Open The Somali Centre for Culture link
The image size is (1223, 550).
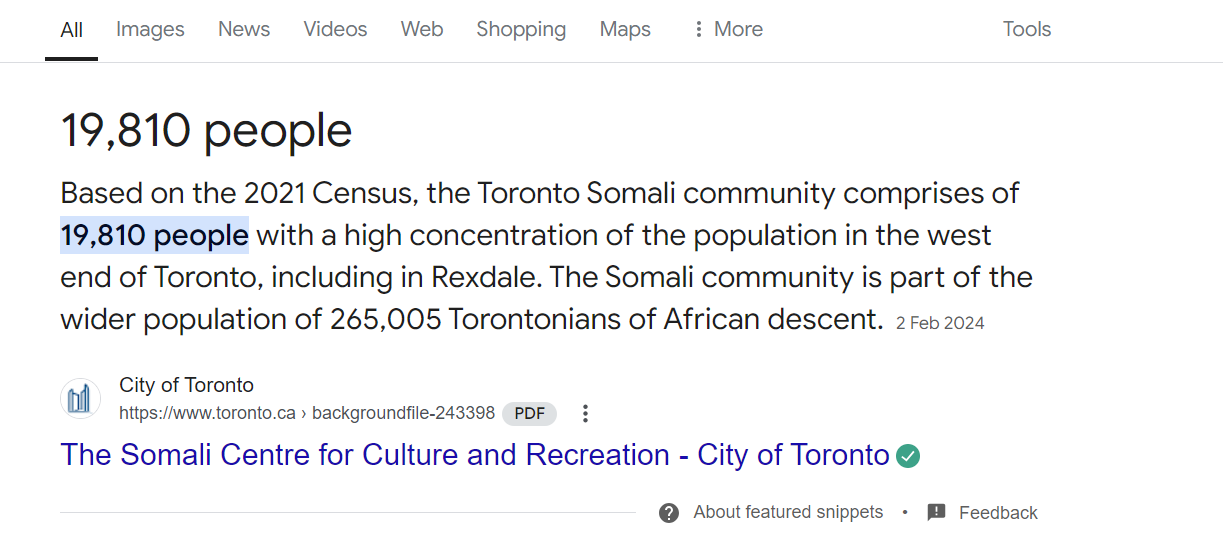point(474,455)
